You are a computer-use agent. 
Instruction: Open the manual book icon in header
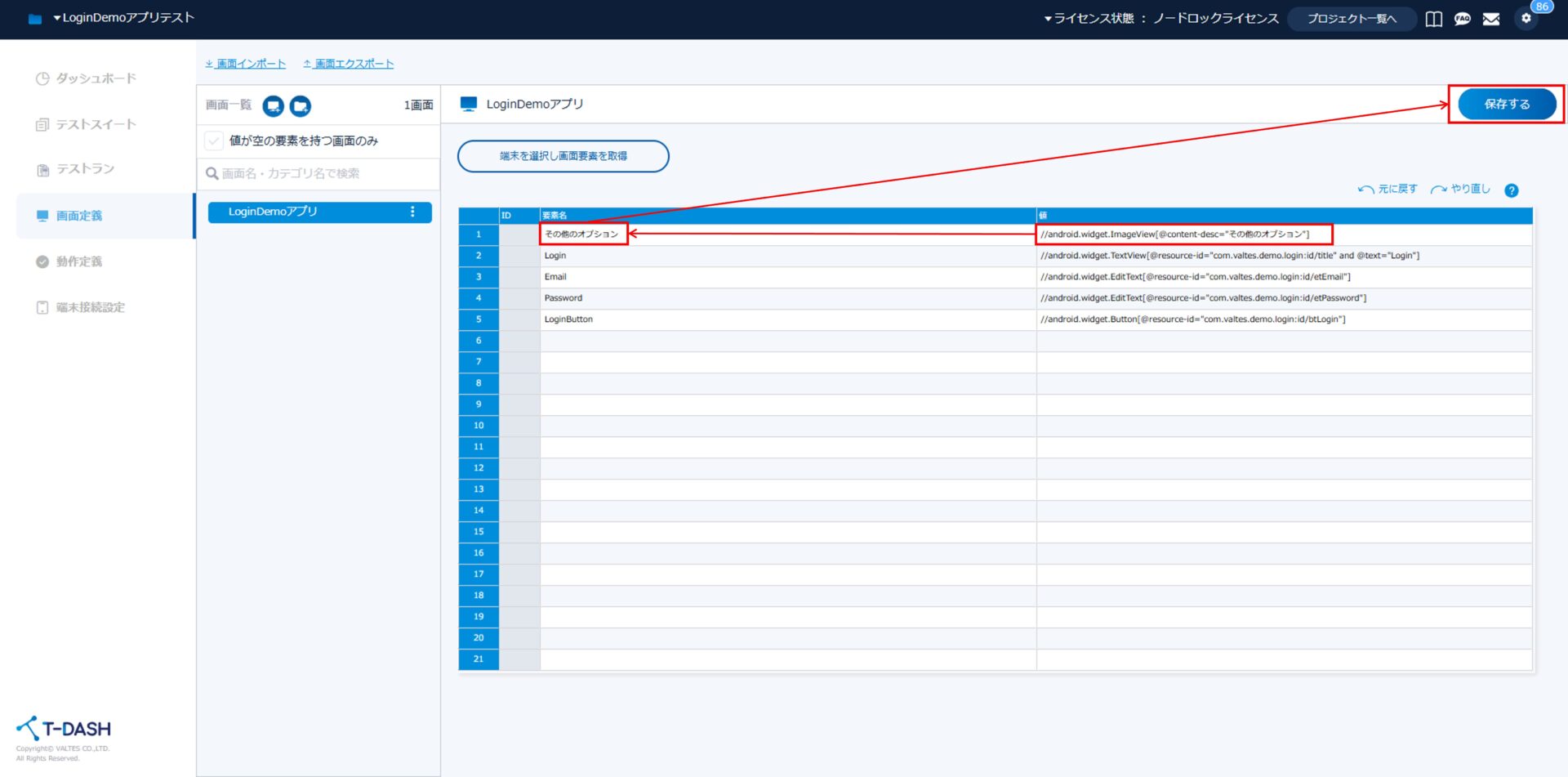click(x=1433, y=19)
